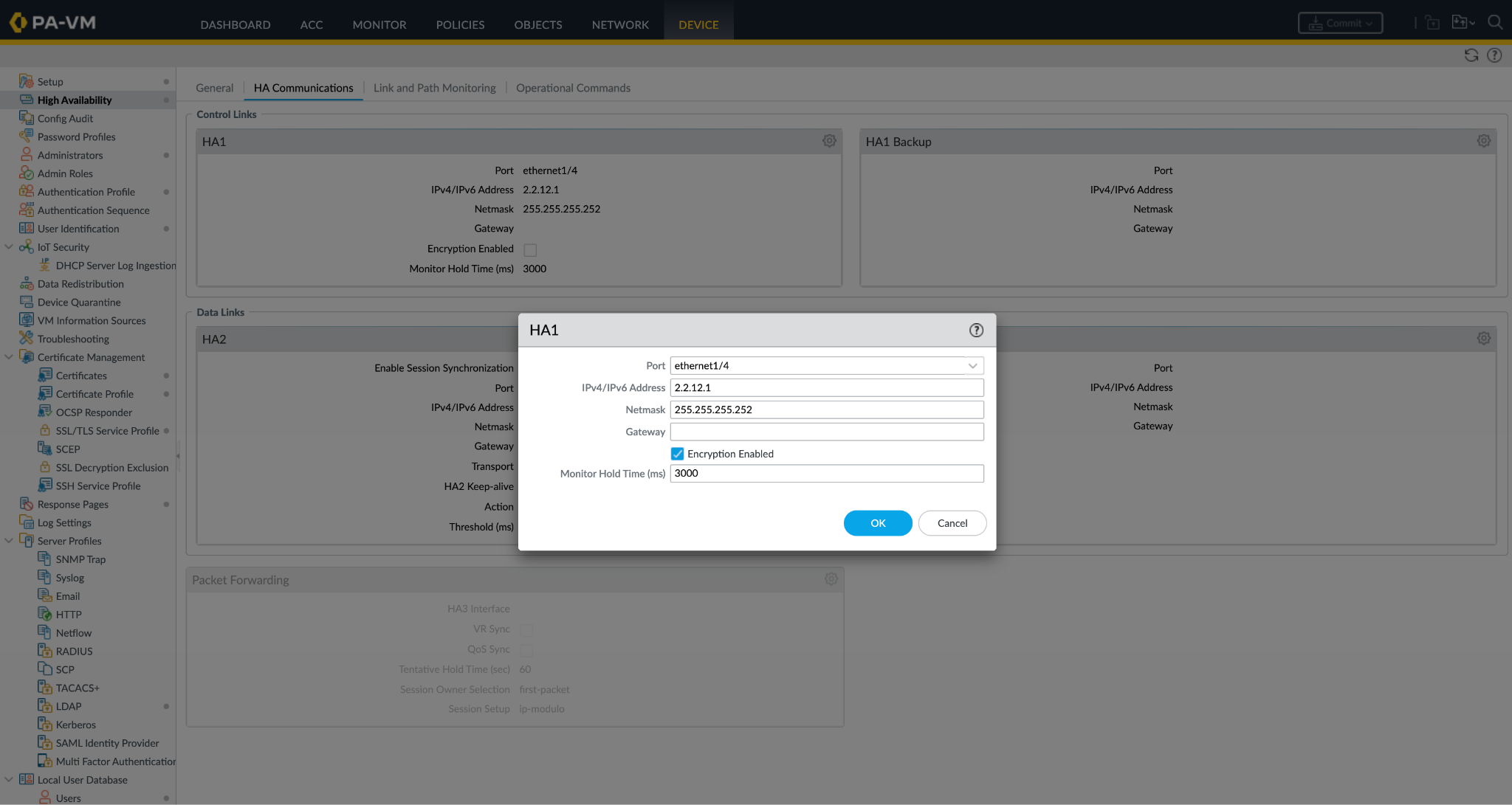Open the POLICIES top menu
Image resolution: width=1512 pixels, height=805 pixels.
[460, 24]
